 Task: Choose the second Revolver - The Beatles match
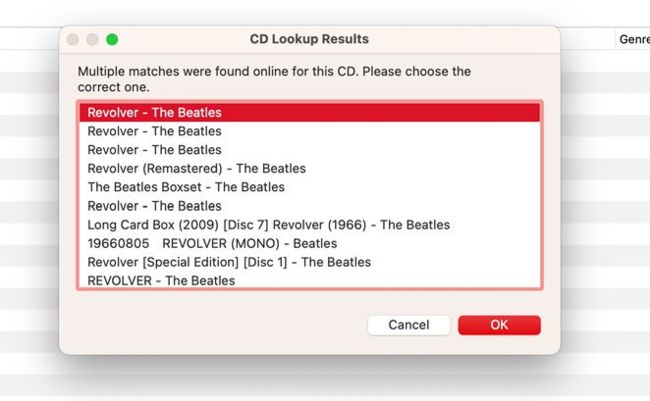coord(155,131)
